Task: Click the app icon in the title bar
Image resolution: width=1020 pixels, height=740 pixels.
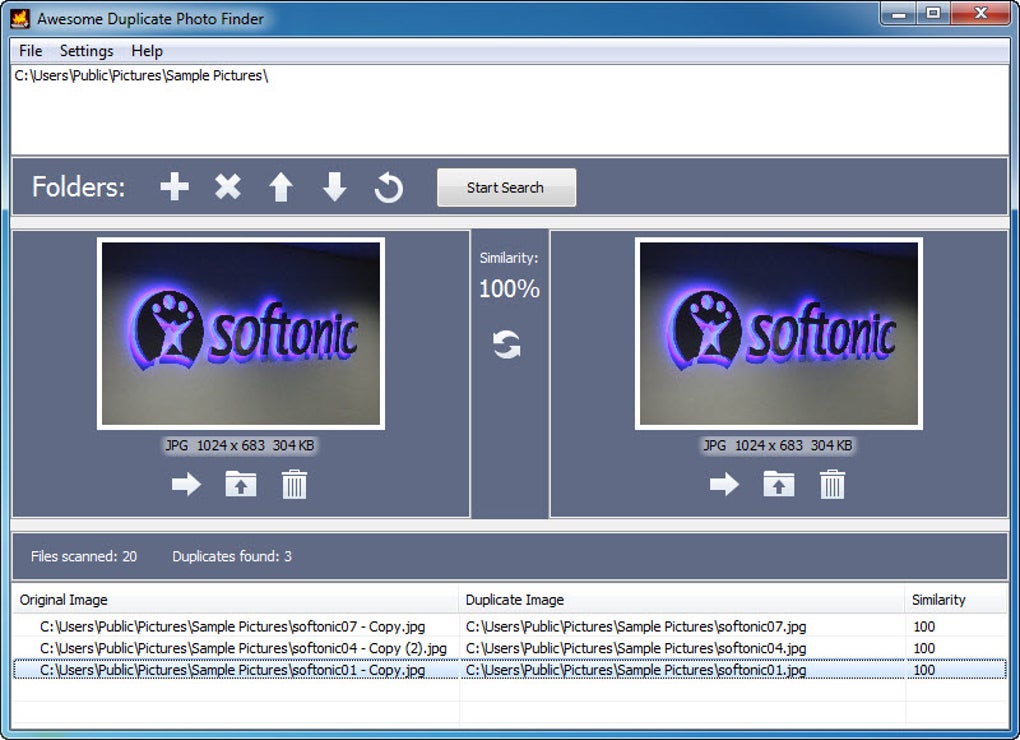Action: pos(20,18)
